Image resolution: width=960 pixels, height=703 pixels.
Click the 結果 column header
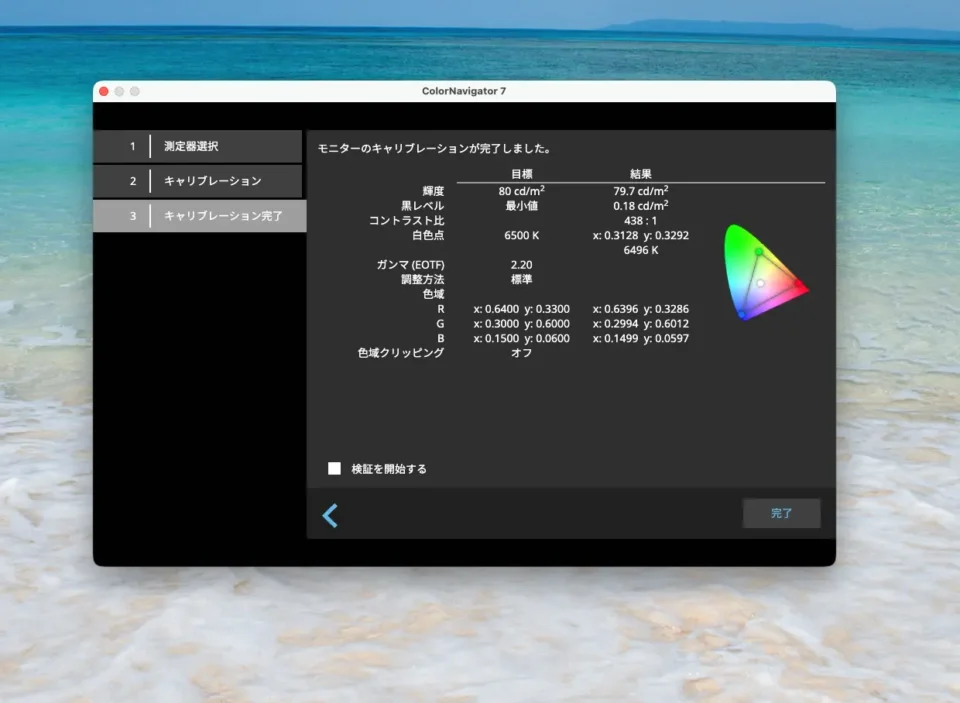point(641,174)
